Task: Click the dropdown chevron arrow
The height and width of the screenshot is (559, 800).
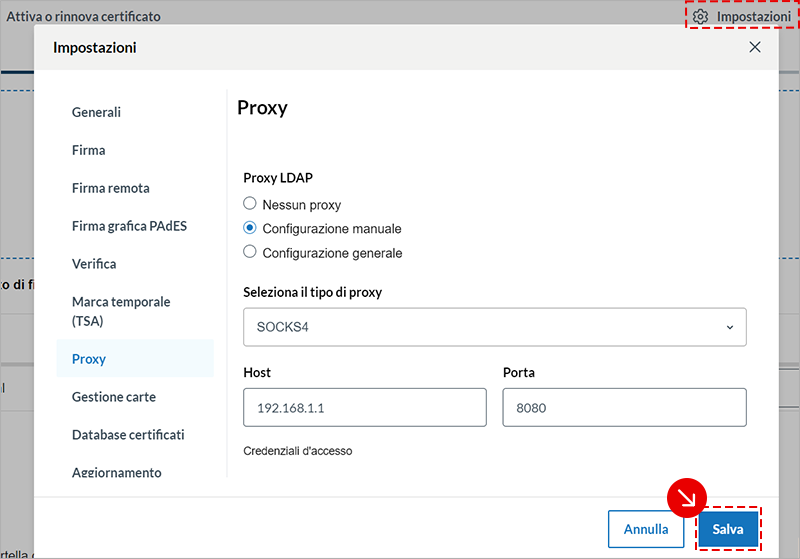Action: pos(729,327)
